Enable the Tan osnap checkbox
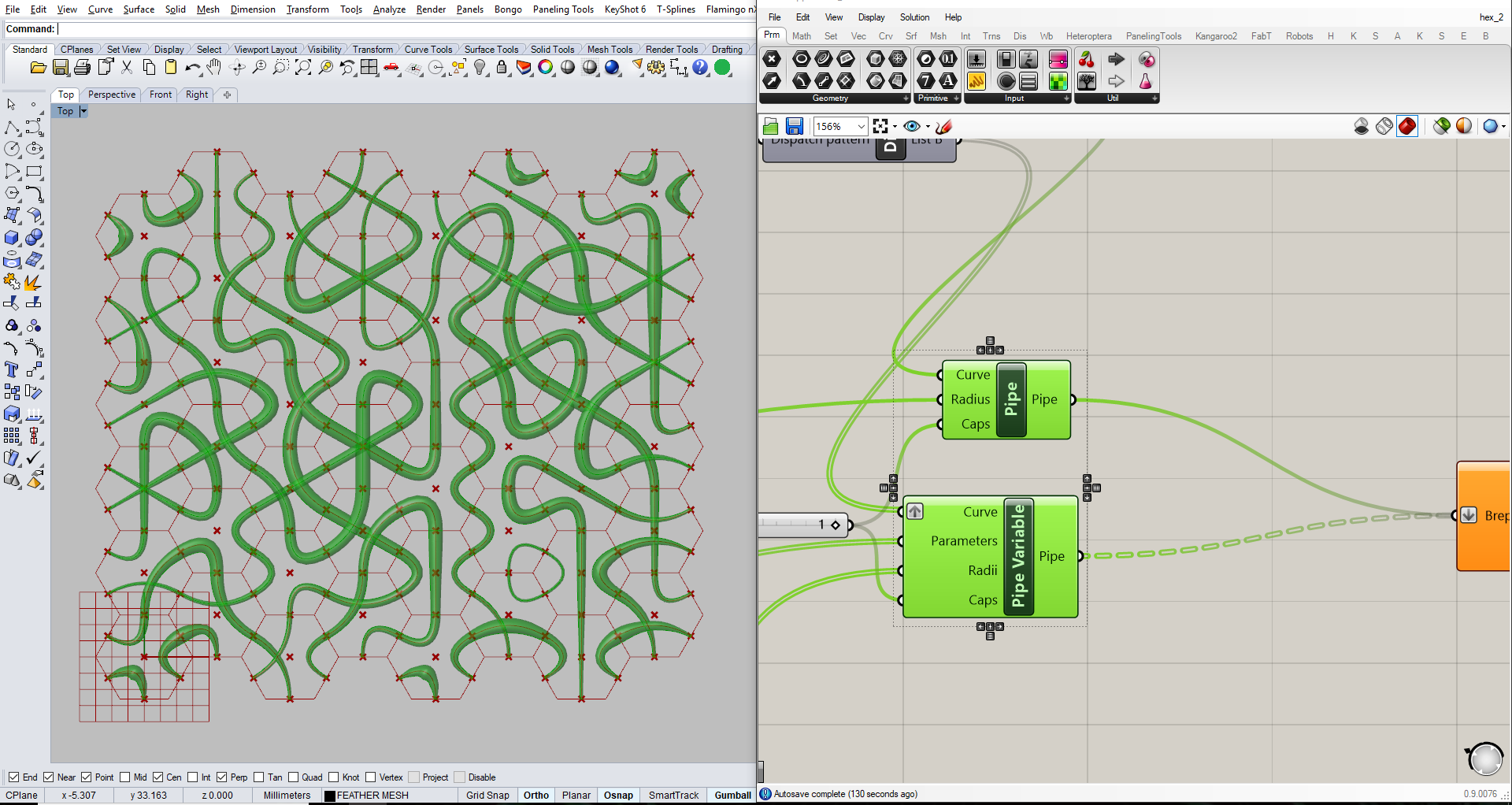The height and width of the screenshot is (805, 1512). pyautogui.click(x=258, y=777)
